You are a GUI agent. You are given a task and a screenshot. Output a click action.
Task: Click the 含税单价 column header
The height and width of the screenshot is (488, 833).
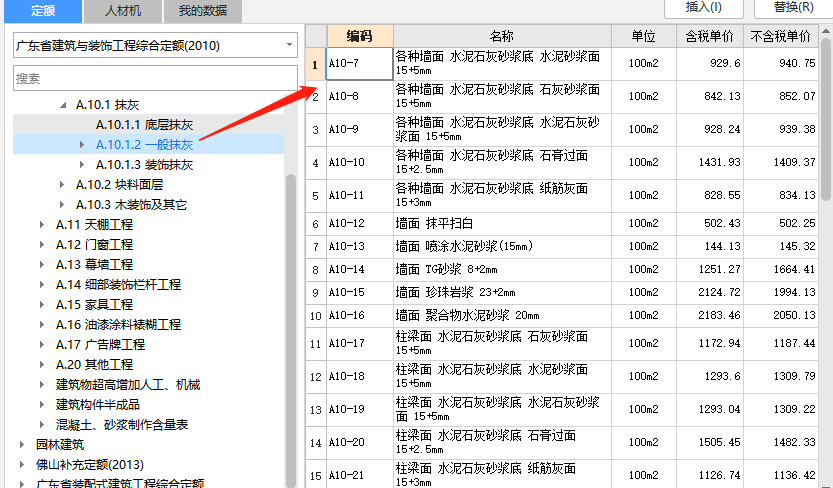[x=710, y=36]
